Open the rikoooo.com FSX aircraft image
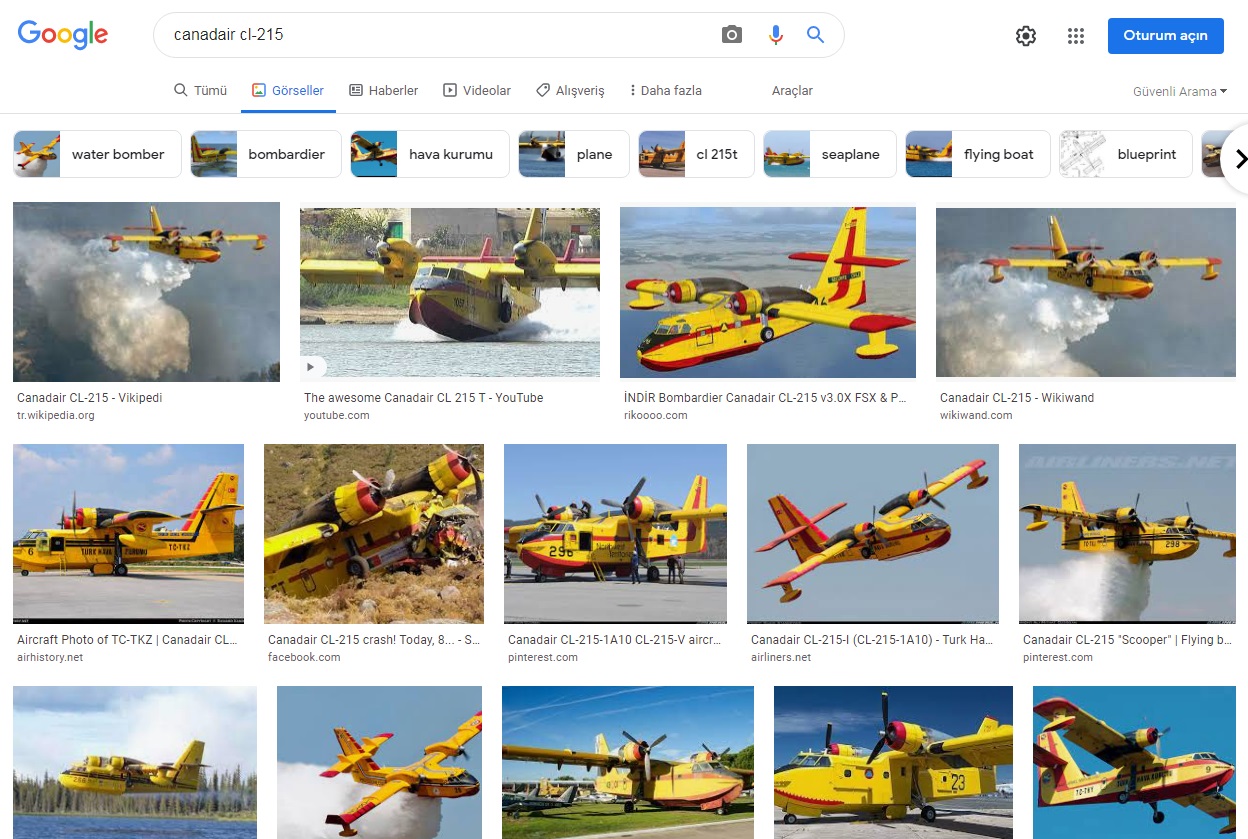Screen dimensions: 1248x839 768,292
